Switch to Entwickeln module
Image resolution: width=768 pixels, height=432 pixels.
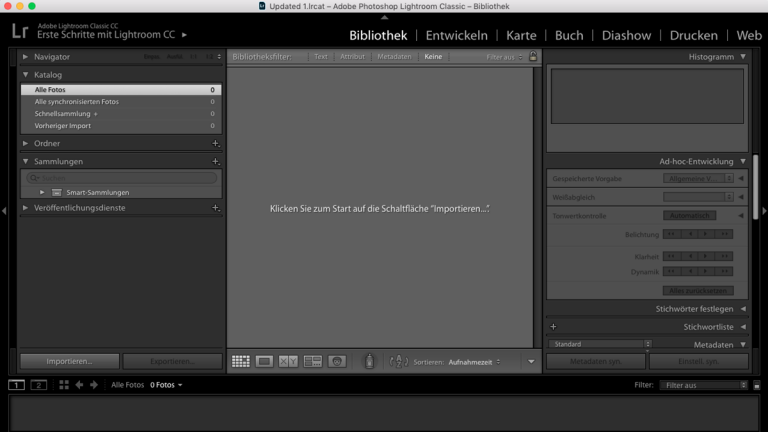[x=456, y=35]
